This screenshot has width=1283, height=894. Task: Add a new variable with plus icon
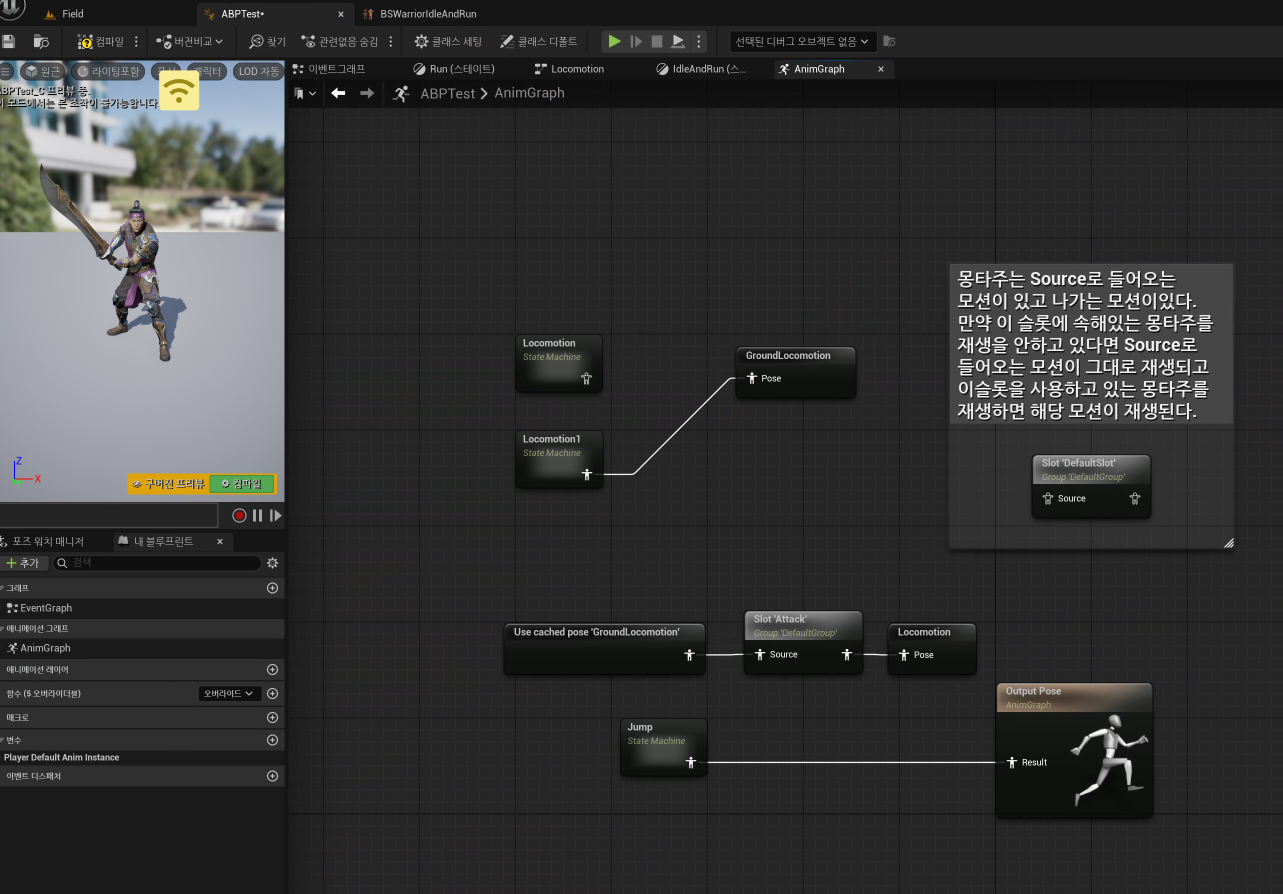tap(272, 740)
